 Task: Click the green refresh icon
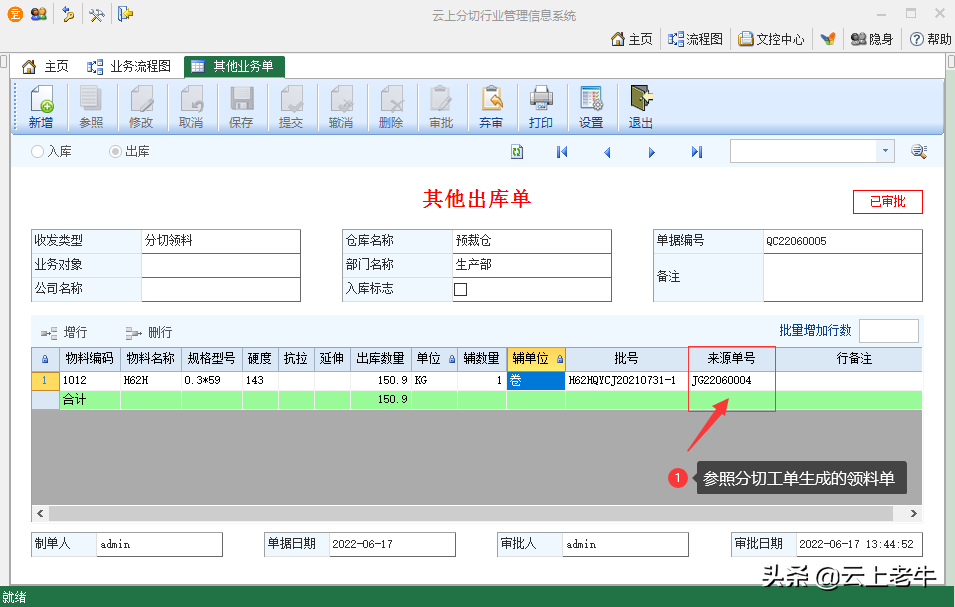click(x=517, y=152)
